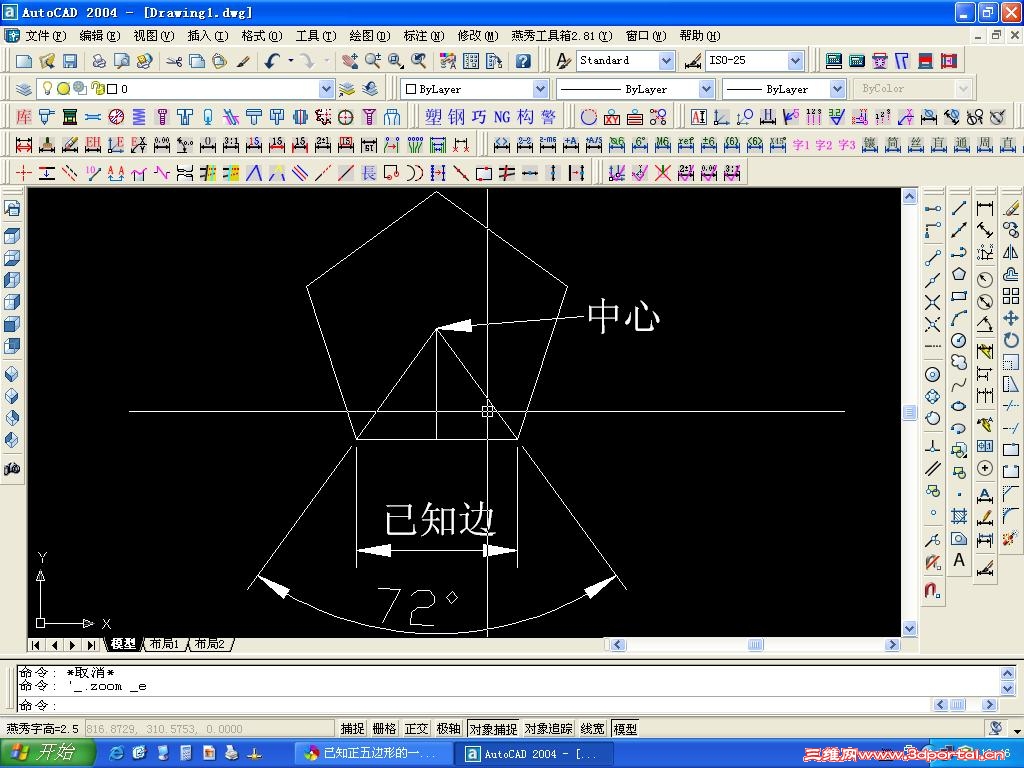Toggle 对象捕捉 object snap
This screenshot has height=768, width=1024.
(x=493, y=728)
